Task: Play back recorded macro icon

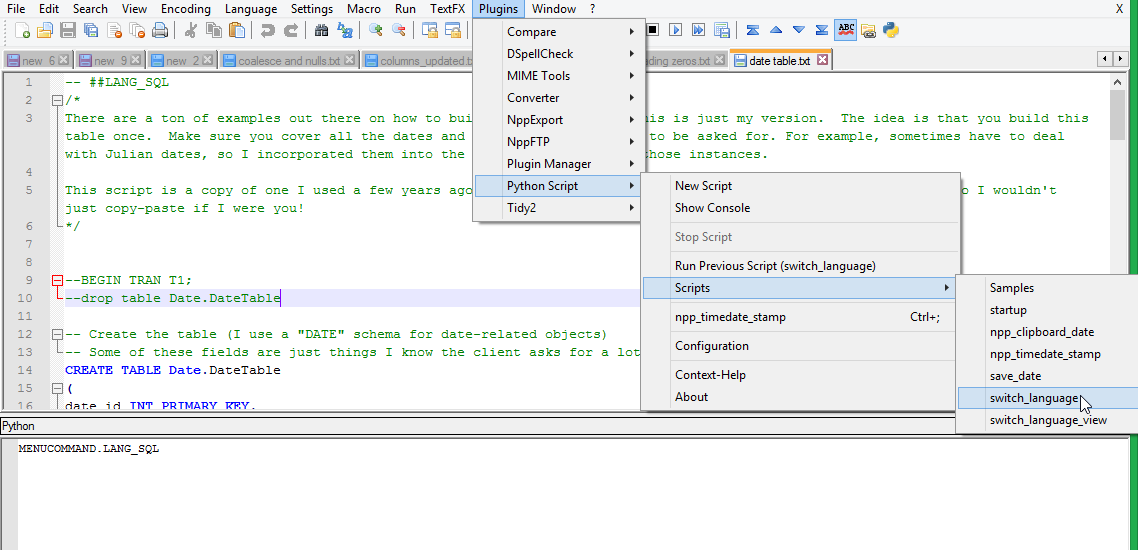Action: 676,30
